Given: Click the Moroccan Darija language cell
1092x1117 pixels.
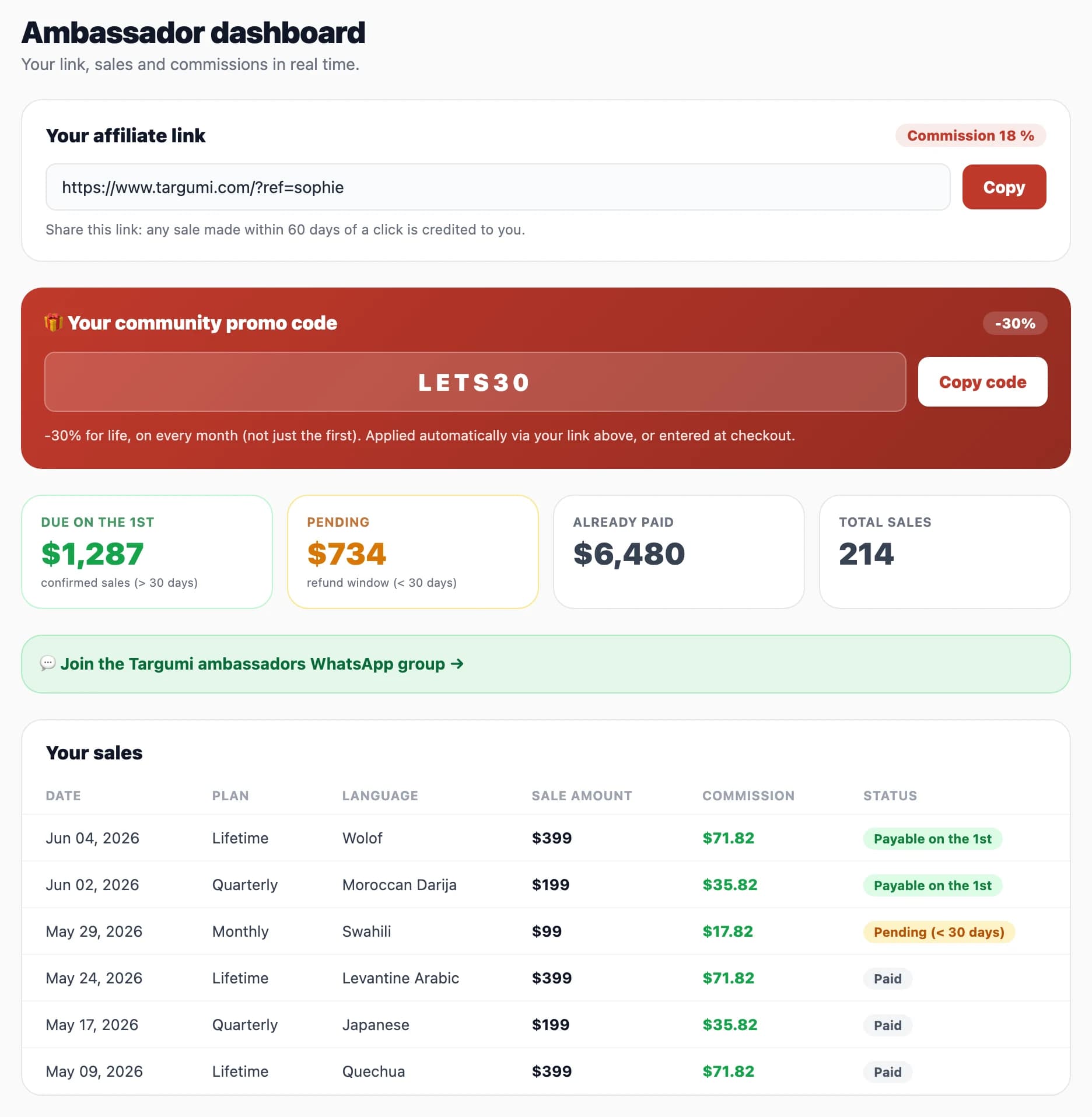Looking at the screenshot, I should (399, 885).
